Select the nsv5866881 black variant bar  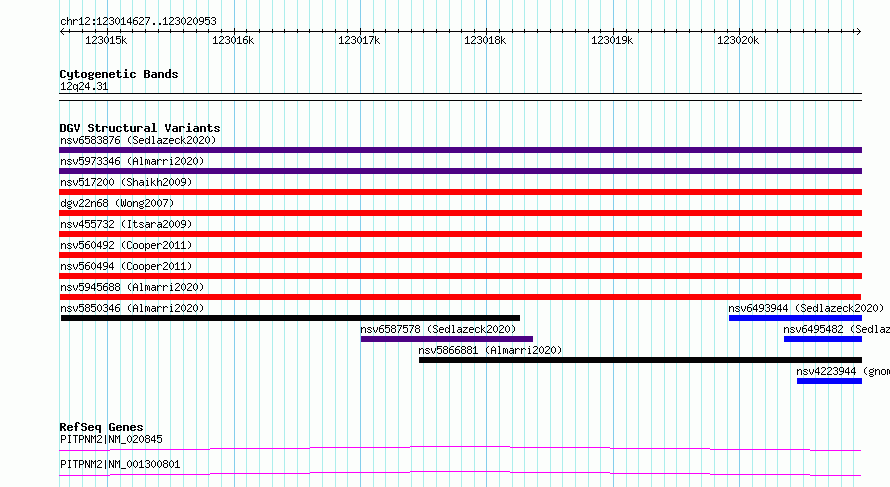coord(640,360)
